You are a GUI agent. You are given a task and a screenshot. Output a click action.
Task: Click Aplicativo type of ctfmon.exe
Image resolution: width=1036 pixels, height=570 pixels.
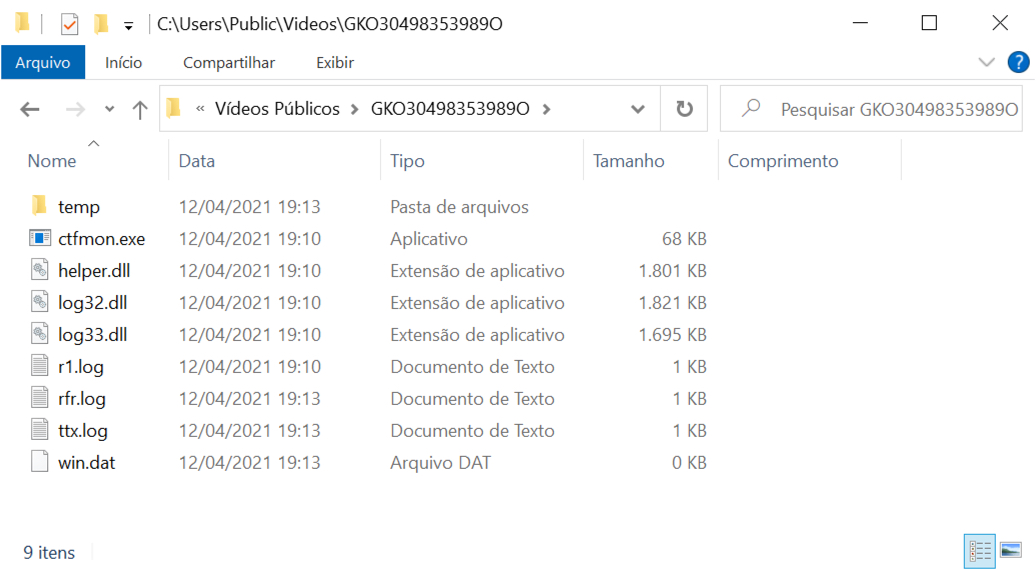[x=429, y=238]
